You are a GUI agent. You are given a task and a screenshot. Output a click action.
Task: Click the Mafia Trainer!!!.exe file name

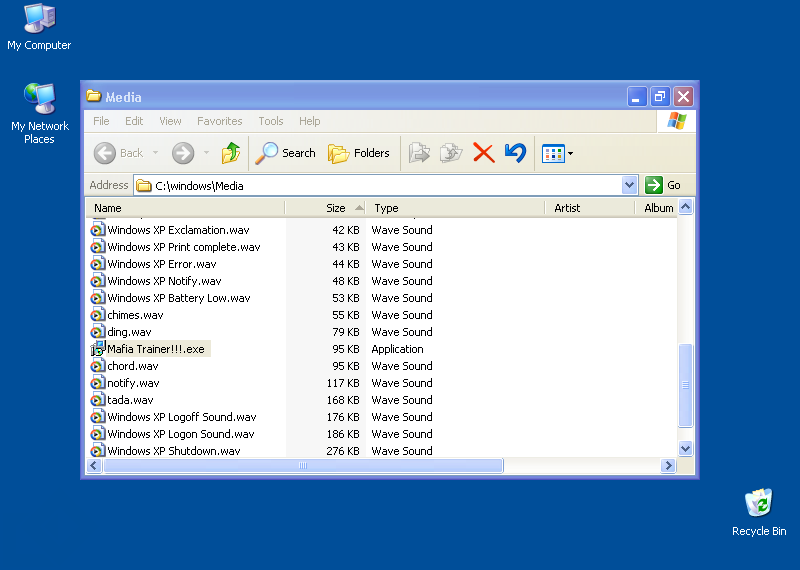click(x=156, y=349)
